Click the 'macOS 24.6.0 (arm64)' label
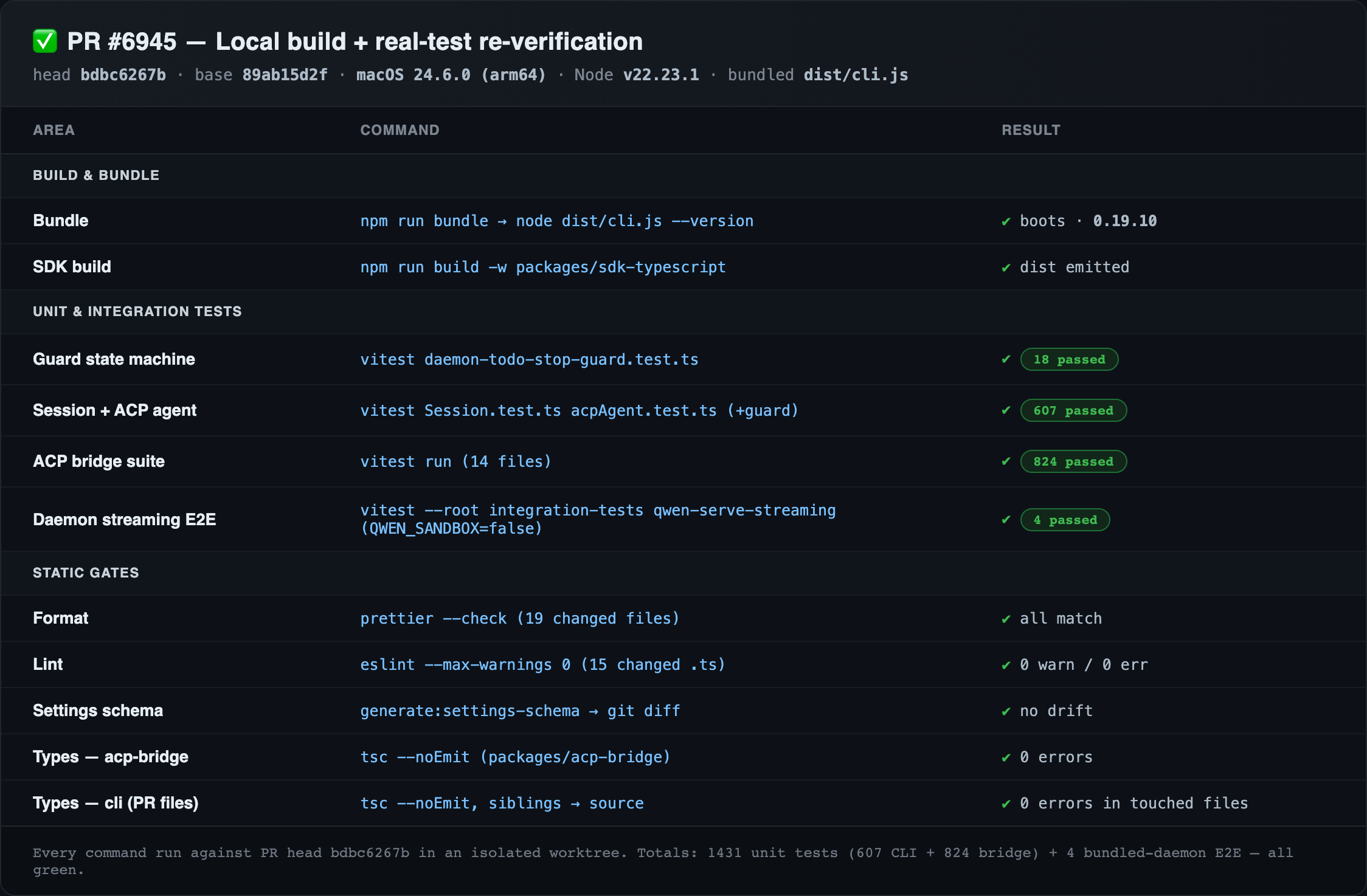This screenshot has height=896, width=1367. point(451,75)
